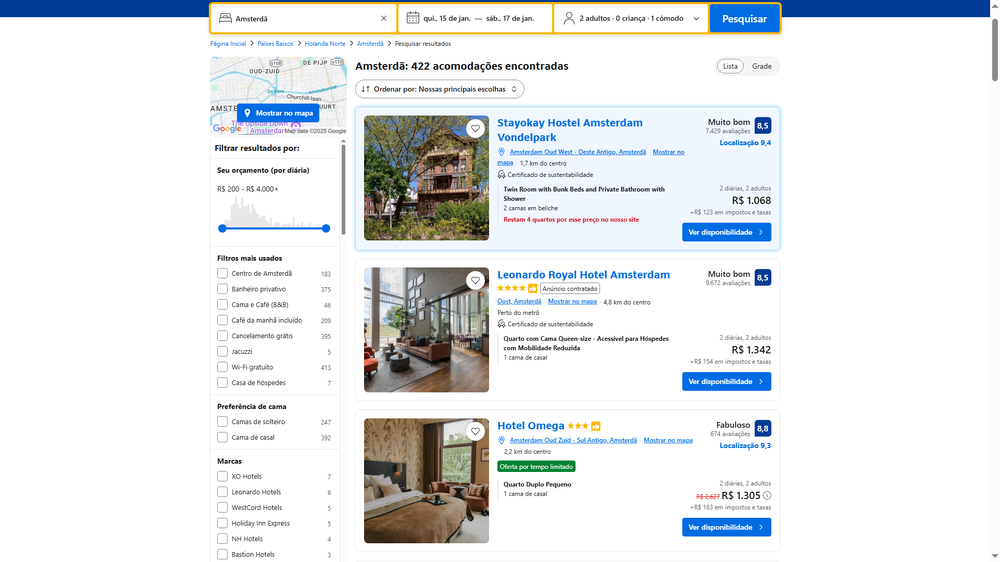Expand the guests and rooms selector
The image size is (1000, 562).
tap(630, 18)
